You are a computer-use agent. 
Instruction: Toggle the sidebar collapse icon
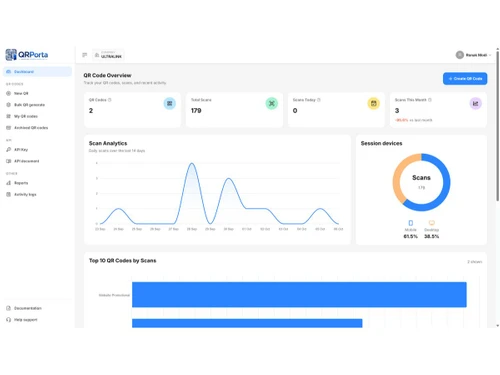coord(85,55)
